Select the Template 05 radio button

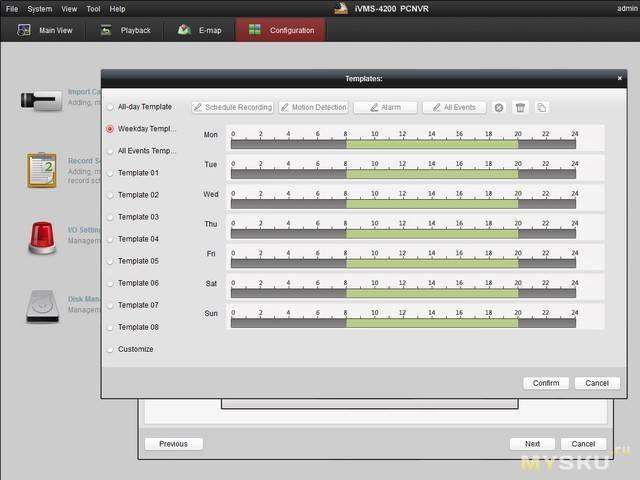[110, 261]
